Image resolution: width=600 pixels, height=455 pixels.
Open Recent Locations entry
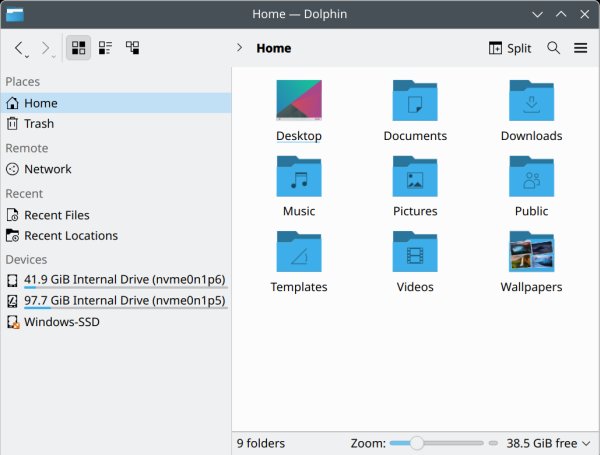coord(116,236)
